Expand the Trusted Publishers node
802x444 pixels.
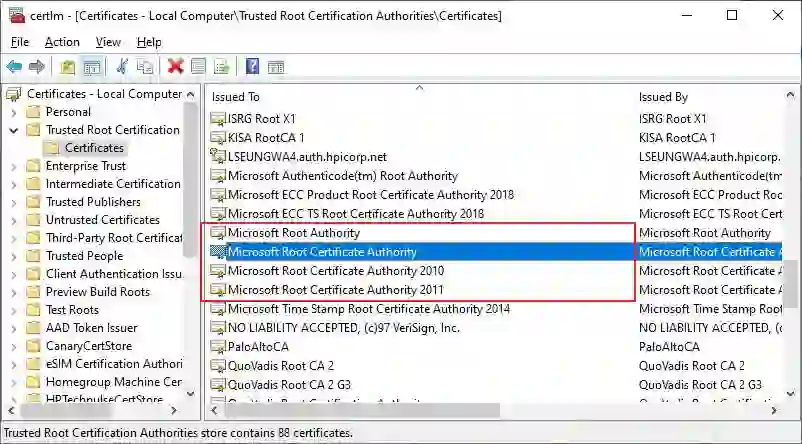click(x=14, y=203)
